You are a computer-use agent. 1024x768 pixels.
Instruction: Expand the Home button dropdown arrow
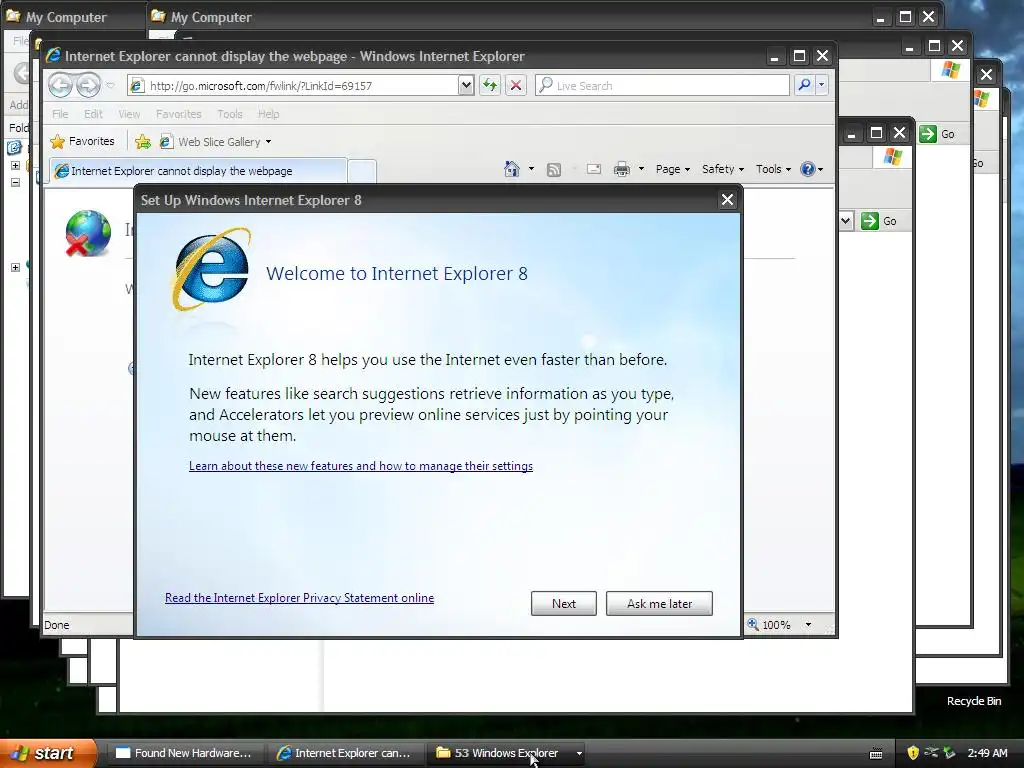pyautogui.click(x=531, y=169)
